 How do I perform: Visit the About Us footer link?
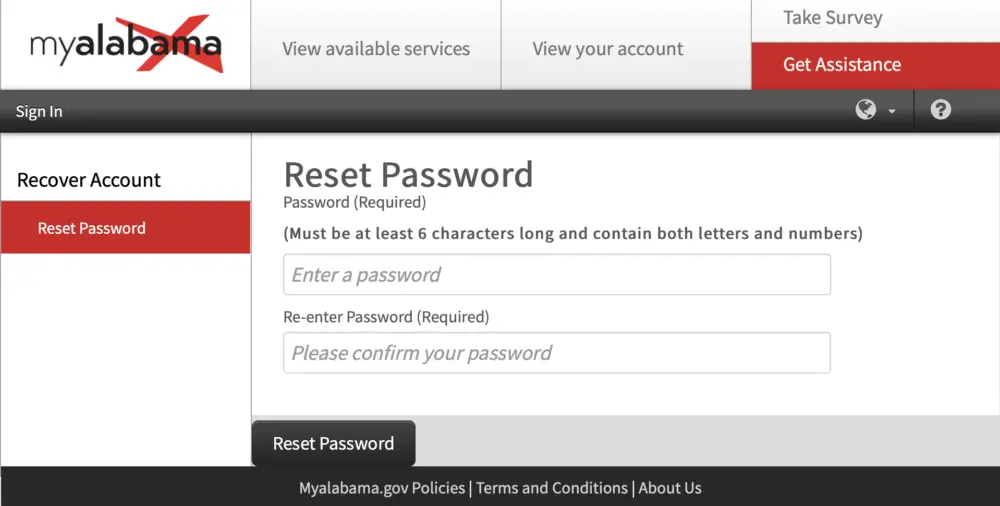coord(670,488)
